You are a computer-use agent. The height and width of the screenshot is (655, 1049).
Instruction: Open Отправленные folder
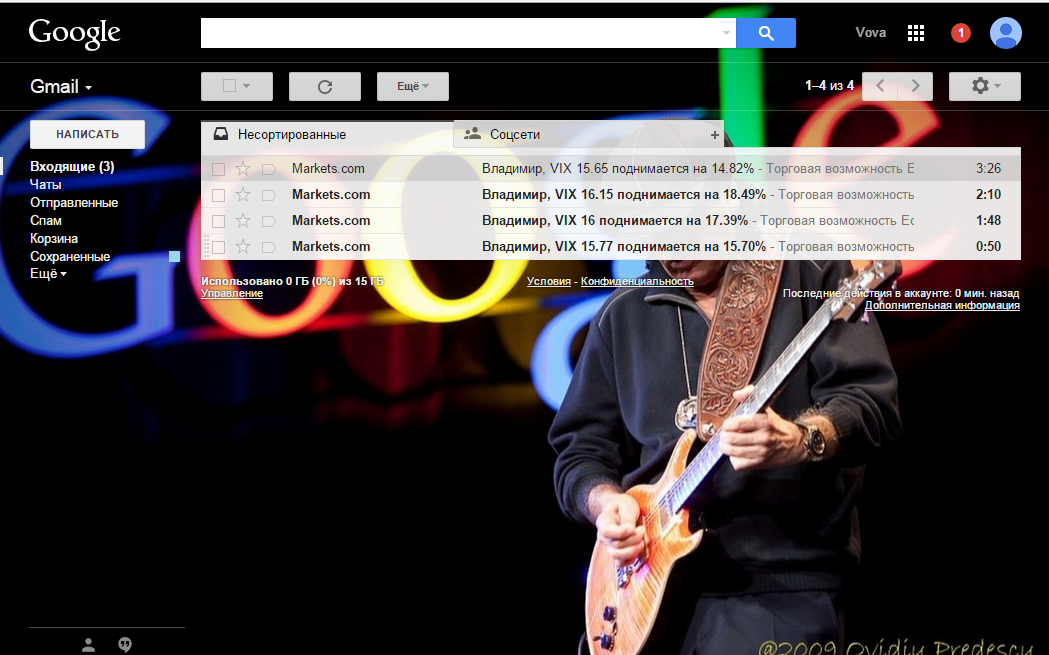click(x=74, y=203)
